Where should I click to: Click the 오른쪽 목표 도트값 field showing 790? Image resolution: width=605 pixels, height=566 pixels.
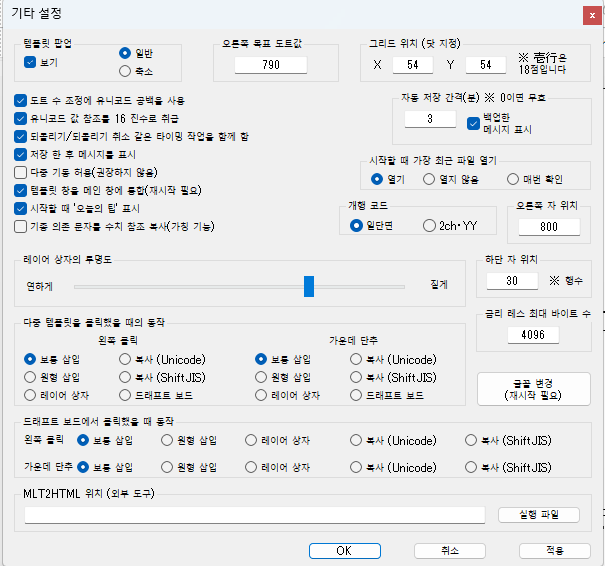pos(271,65)
